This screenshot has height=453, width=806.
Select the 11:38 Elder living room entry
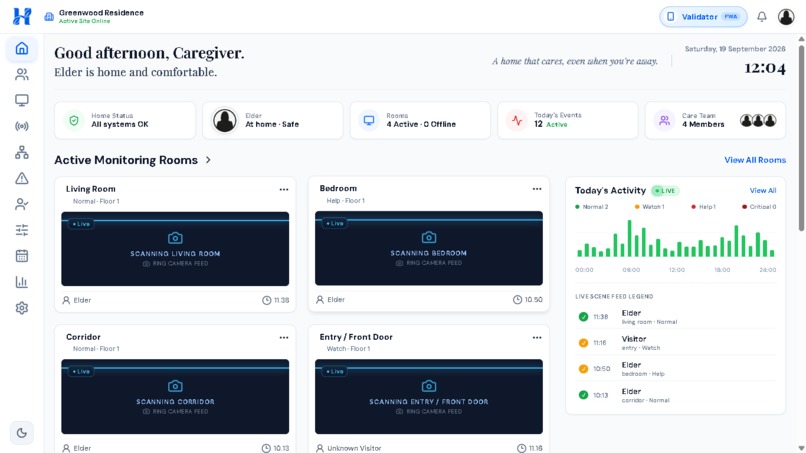click(x=675, y=317)
